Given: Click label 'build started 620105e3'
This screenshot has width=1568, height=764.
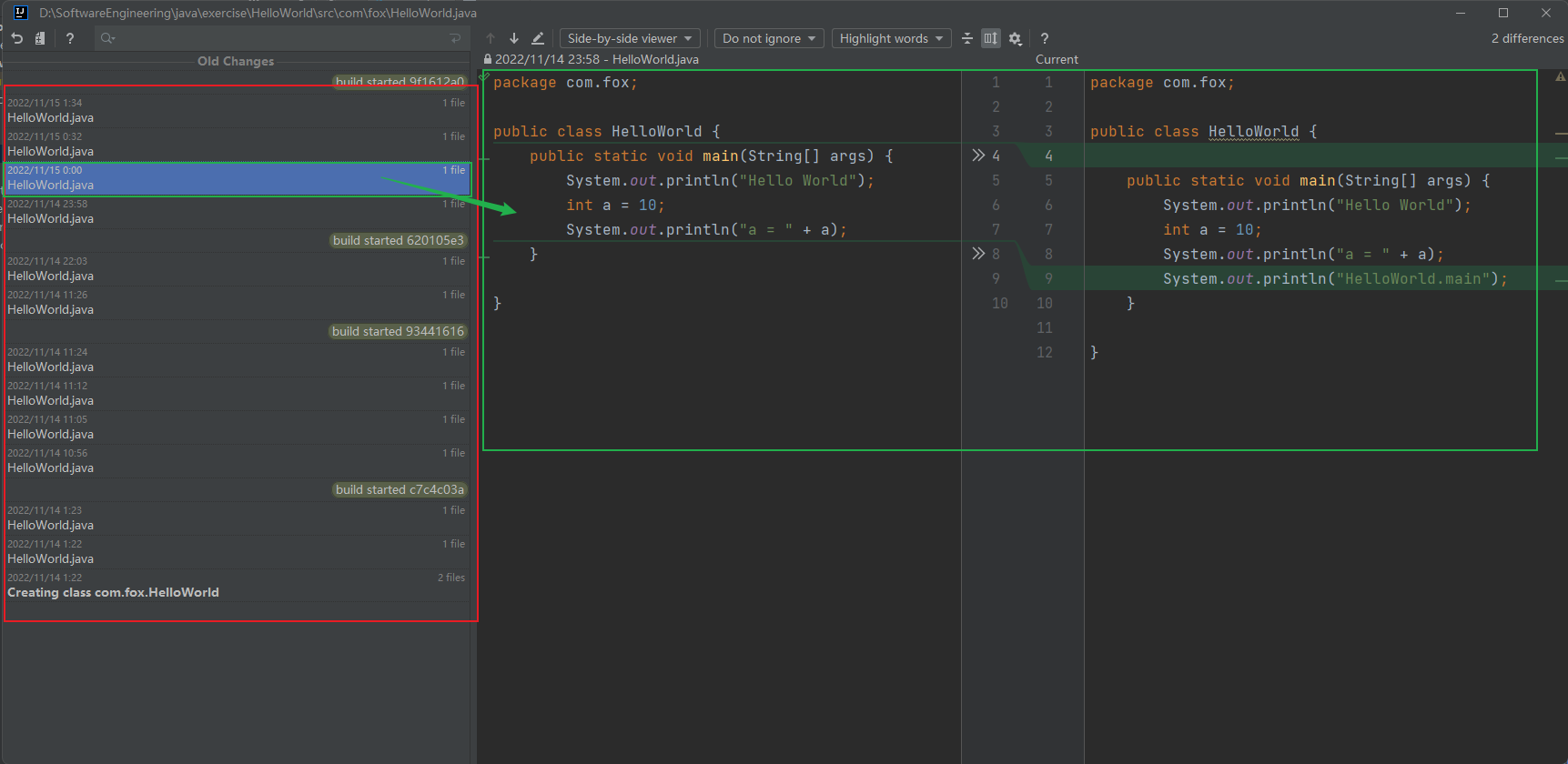Looking at the screenshot, I should pyautogui.click(x=399, y=240).
